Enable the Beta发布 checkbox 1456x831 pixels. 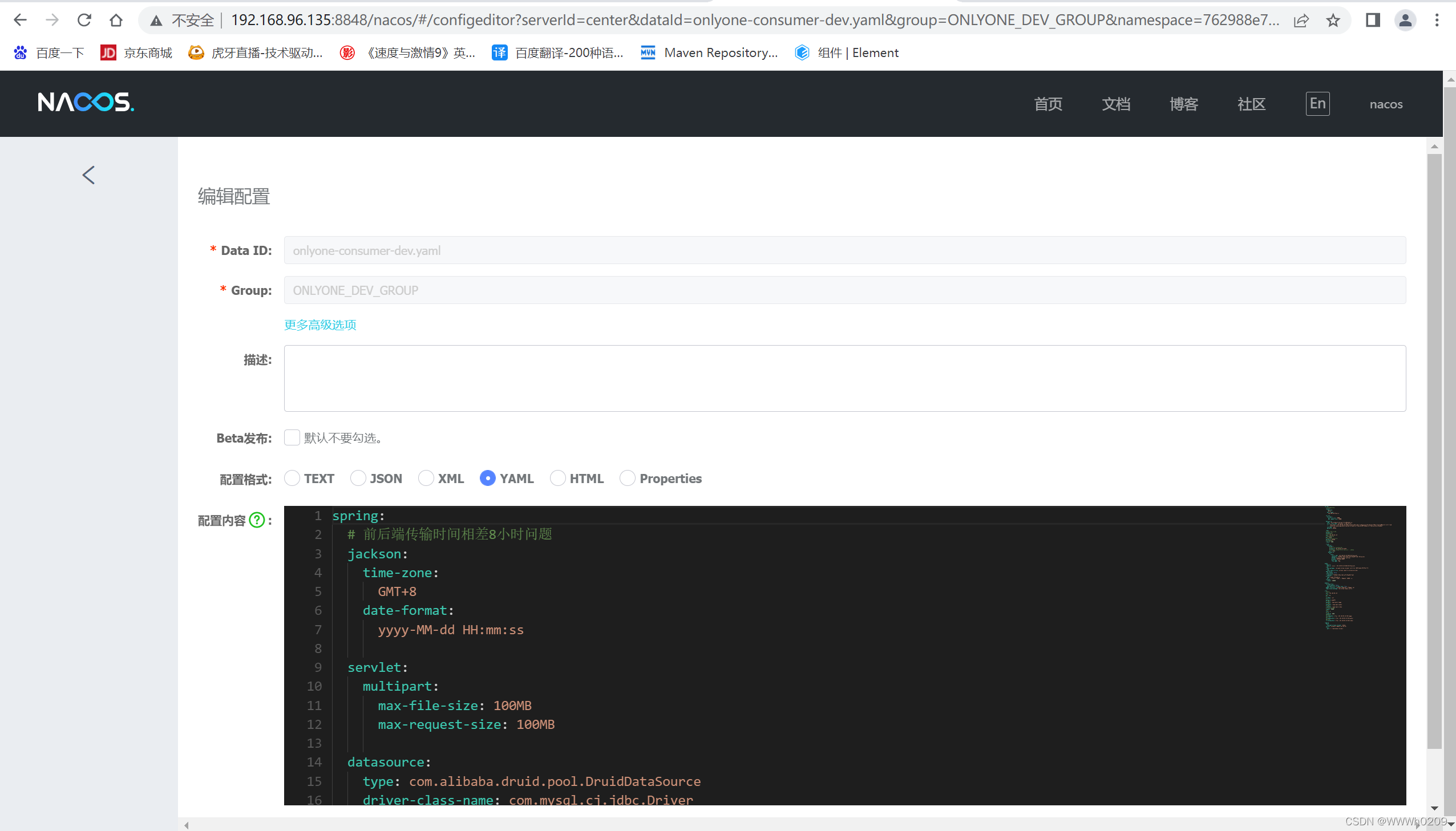(292, 438)
